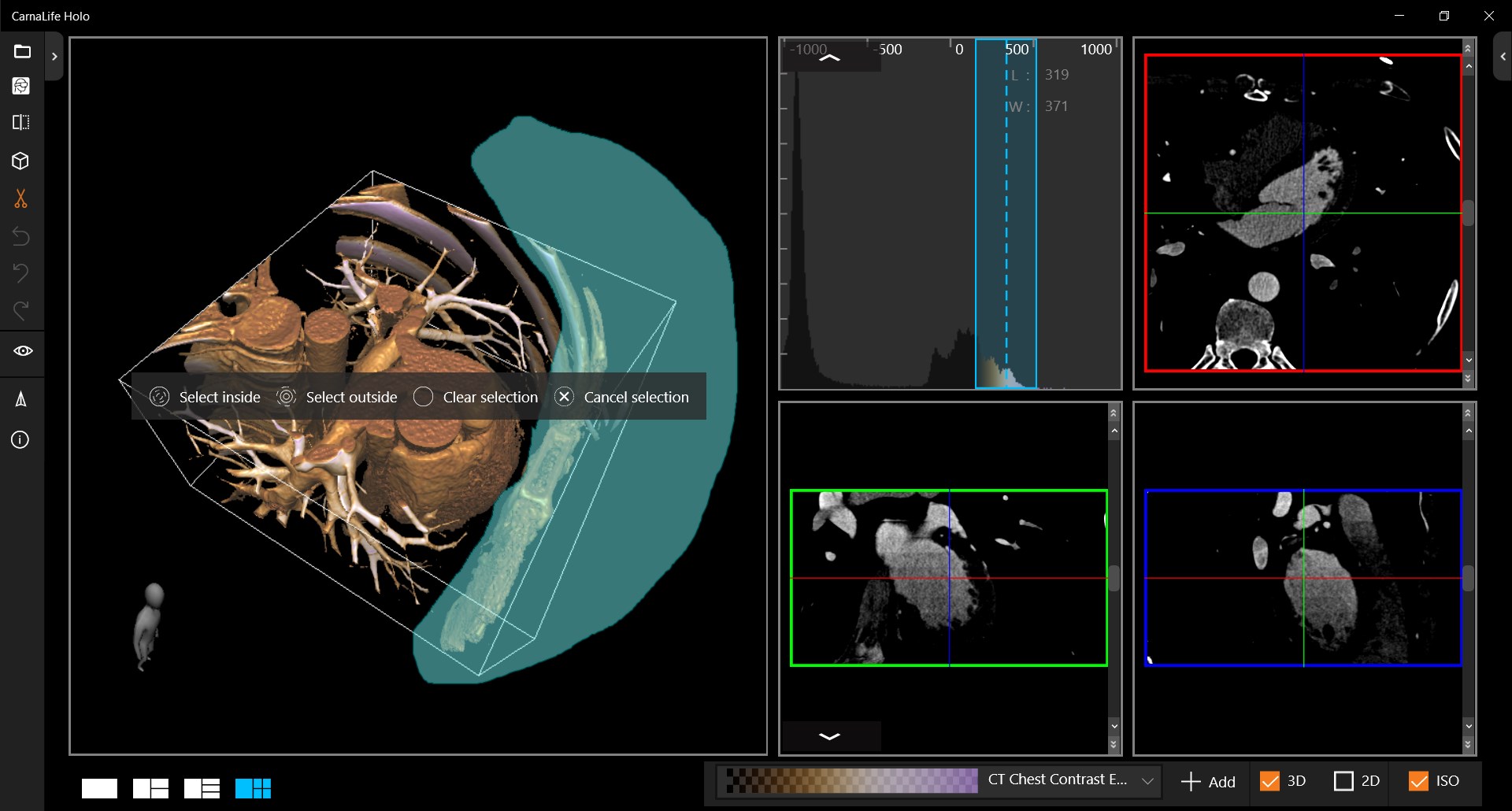Jump to last sagittal slice double-down arrow

point(1468,744)
